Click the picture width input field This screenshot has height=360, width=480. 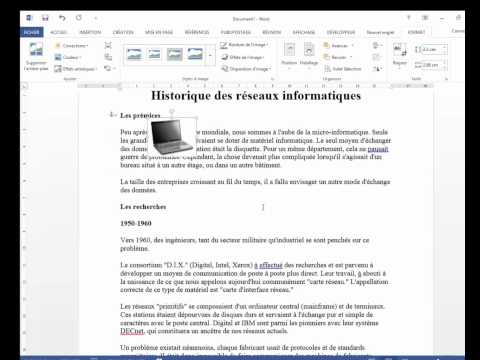(434, 65)
